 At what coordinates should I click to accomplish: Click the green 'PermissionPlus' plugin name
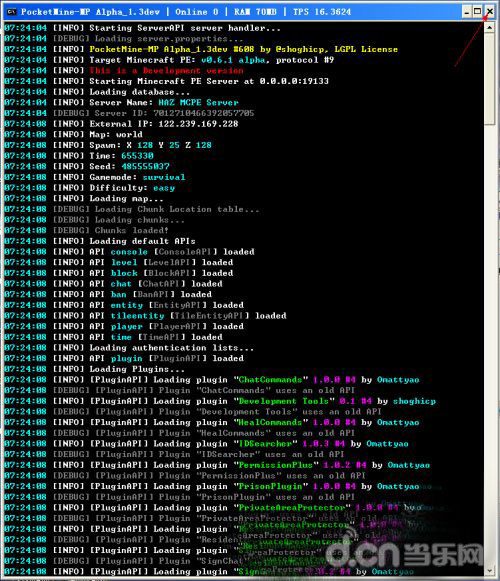point(276,465)
